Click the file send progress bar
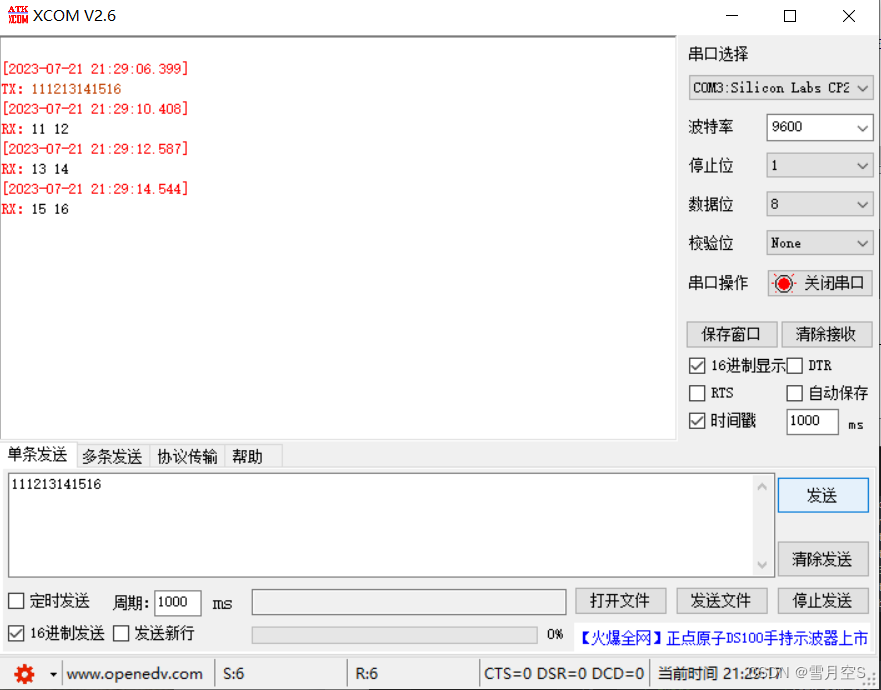881x690 pixels. (x=394, y=635)
